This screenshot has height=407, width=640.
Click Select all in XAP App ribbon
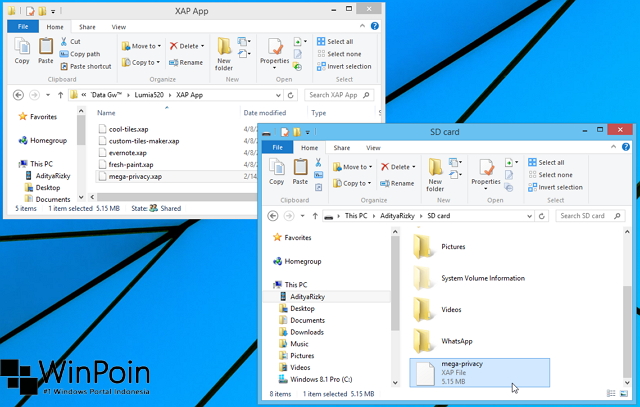click(x=335, y=41)
